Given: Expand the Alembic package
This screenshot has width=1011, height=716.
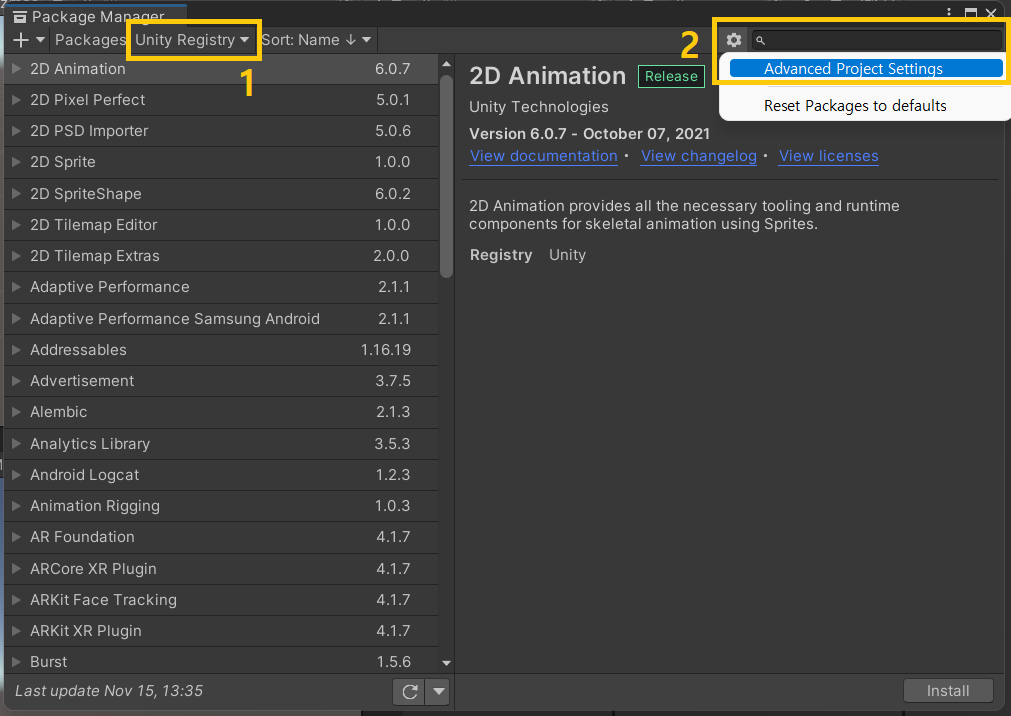Looking at the screenshot, I should tap(16, 412).
